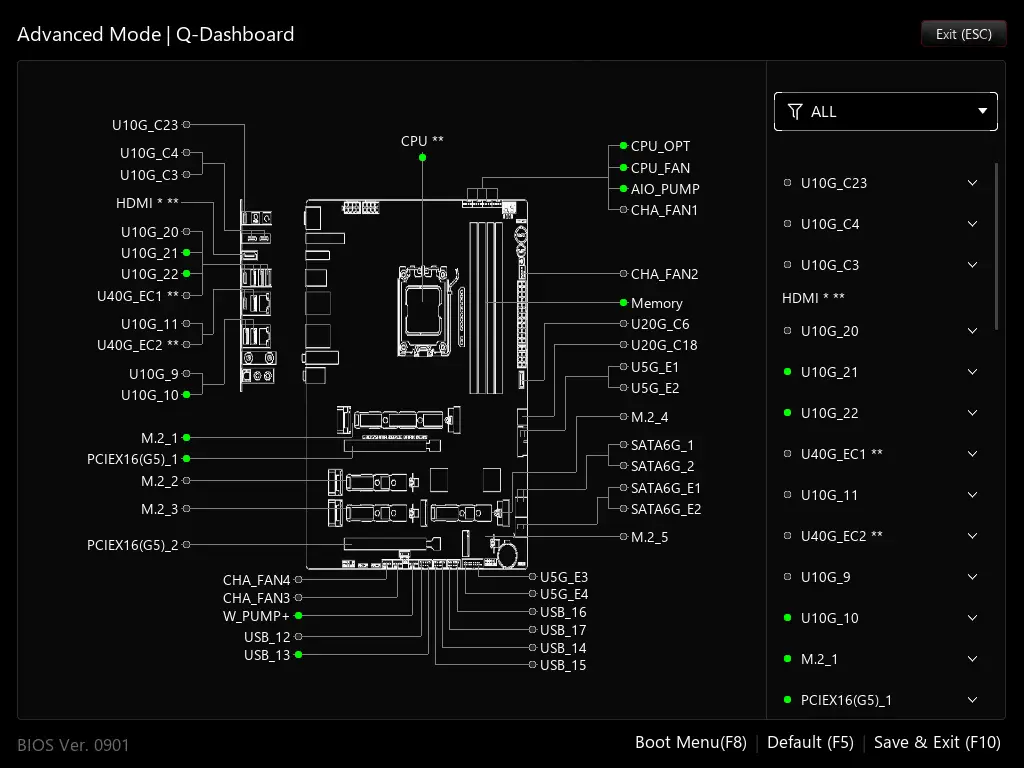Click the CPU socket on motherboard diagram
The height and width of the screenshot is (768, 1024).
point(424,311)
